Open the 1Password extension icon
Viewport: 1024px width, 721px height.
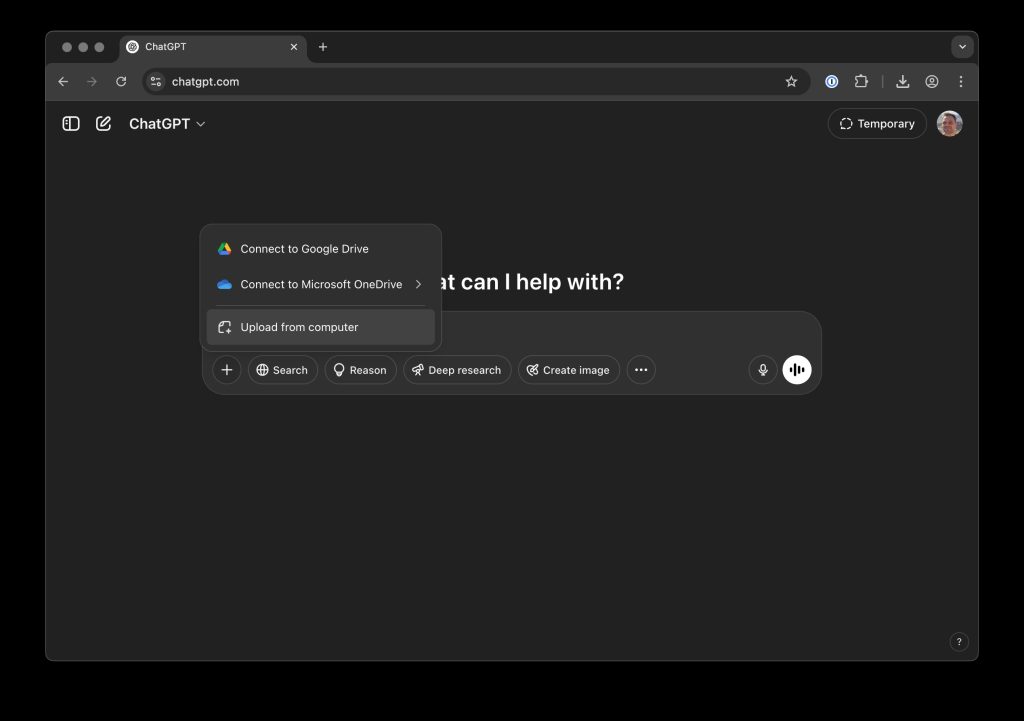pyautogui.click(x=831, y=82)
